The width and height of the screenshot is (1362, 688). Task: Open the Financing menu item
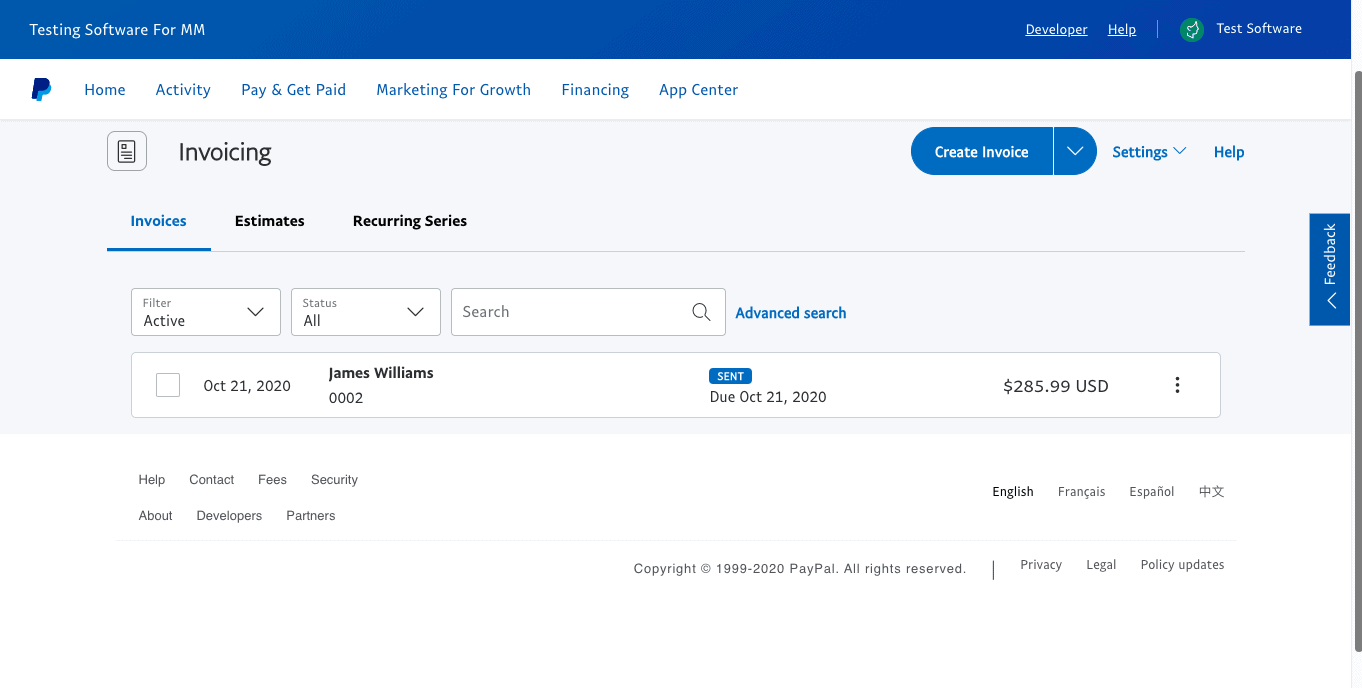(595, 90)
